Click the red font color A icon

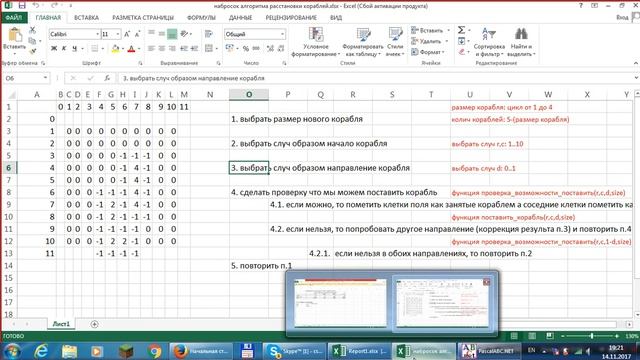tap(131, 49)
